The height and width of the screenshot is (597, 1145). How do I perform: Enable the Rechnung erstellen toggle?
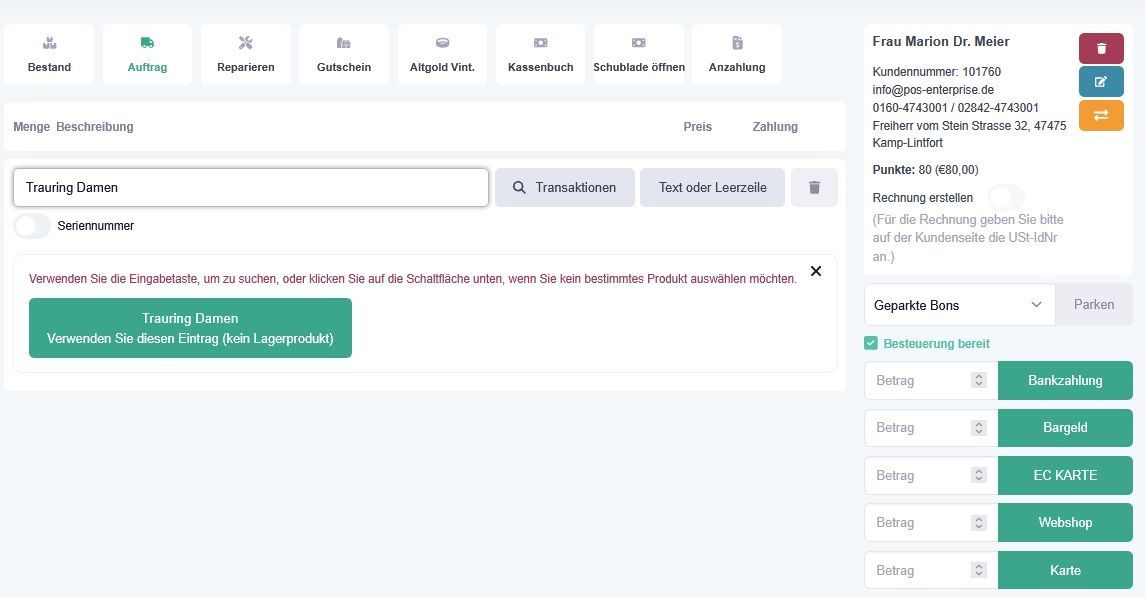[1006, 197]
